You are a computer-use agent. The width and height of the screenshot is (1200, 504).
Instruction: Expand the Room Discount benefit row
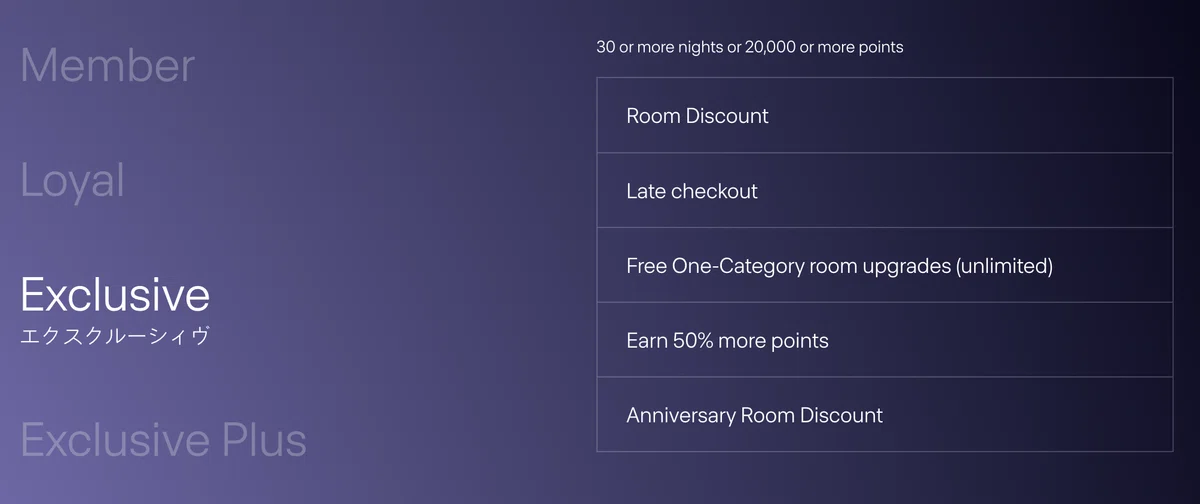point(884,115)
